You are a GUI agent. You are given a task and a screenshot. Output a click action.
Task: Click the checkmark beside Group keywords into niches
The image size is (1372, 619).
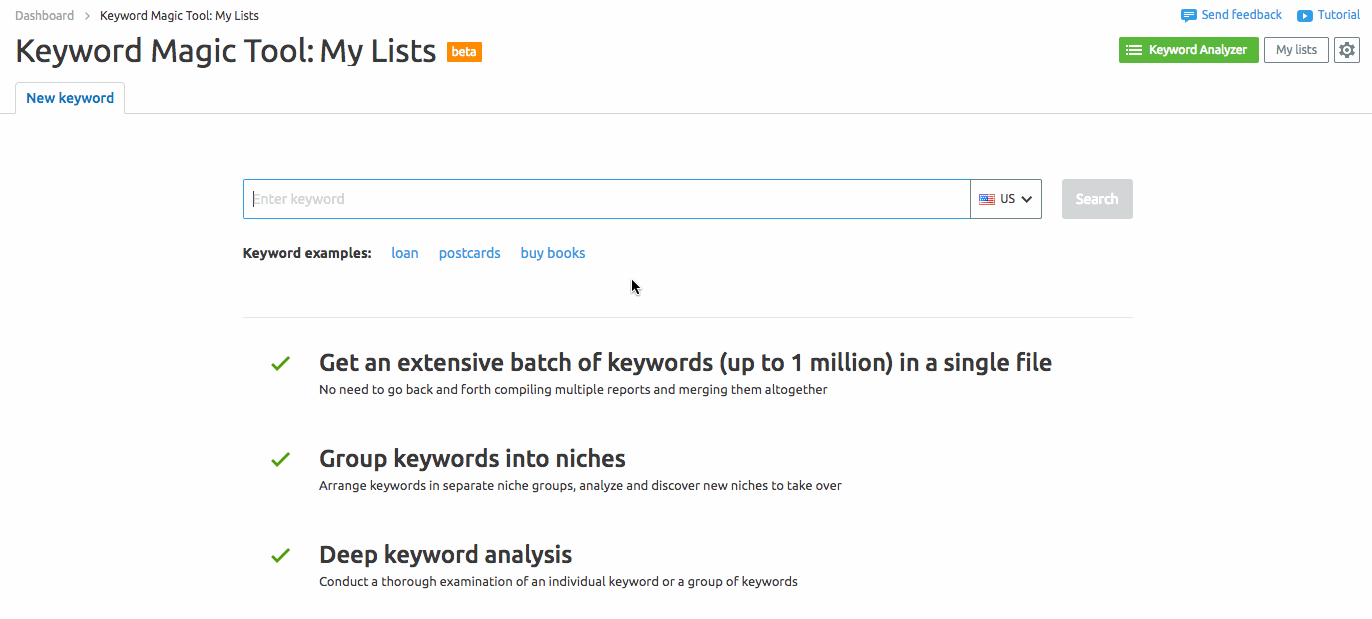[280, 459]
